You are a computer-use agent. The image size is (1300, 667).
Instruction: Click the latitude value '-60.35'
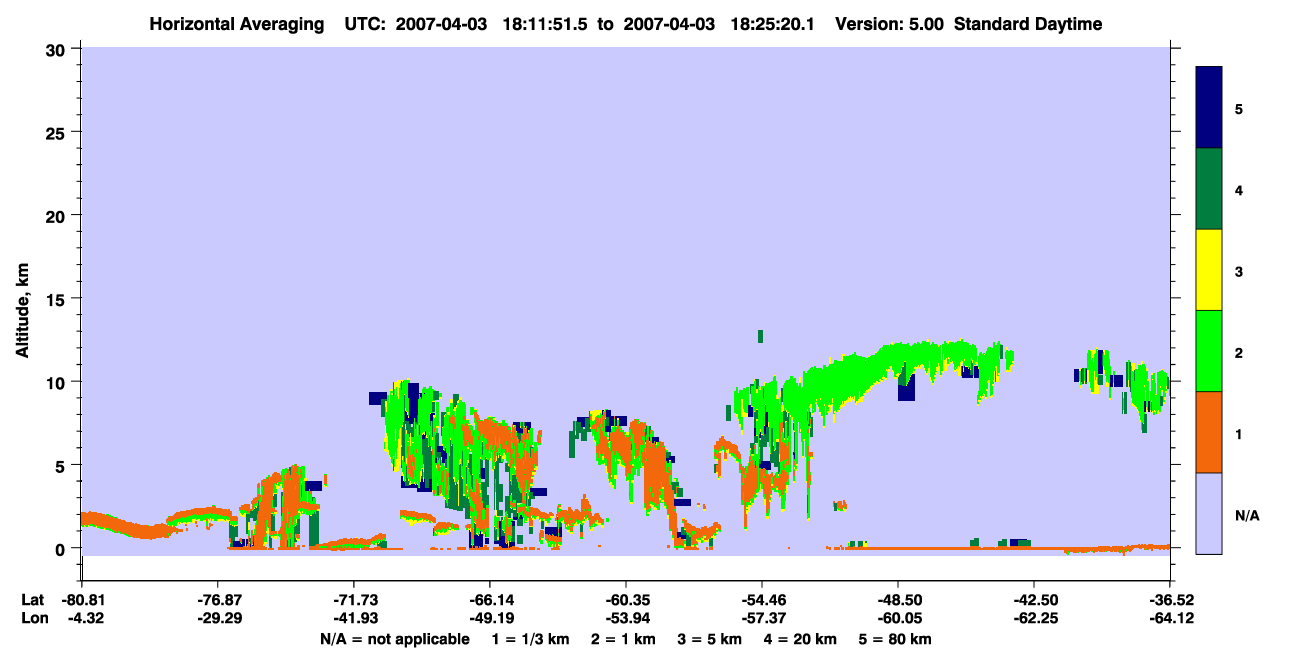pos(625,599)
